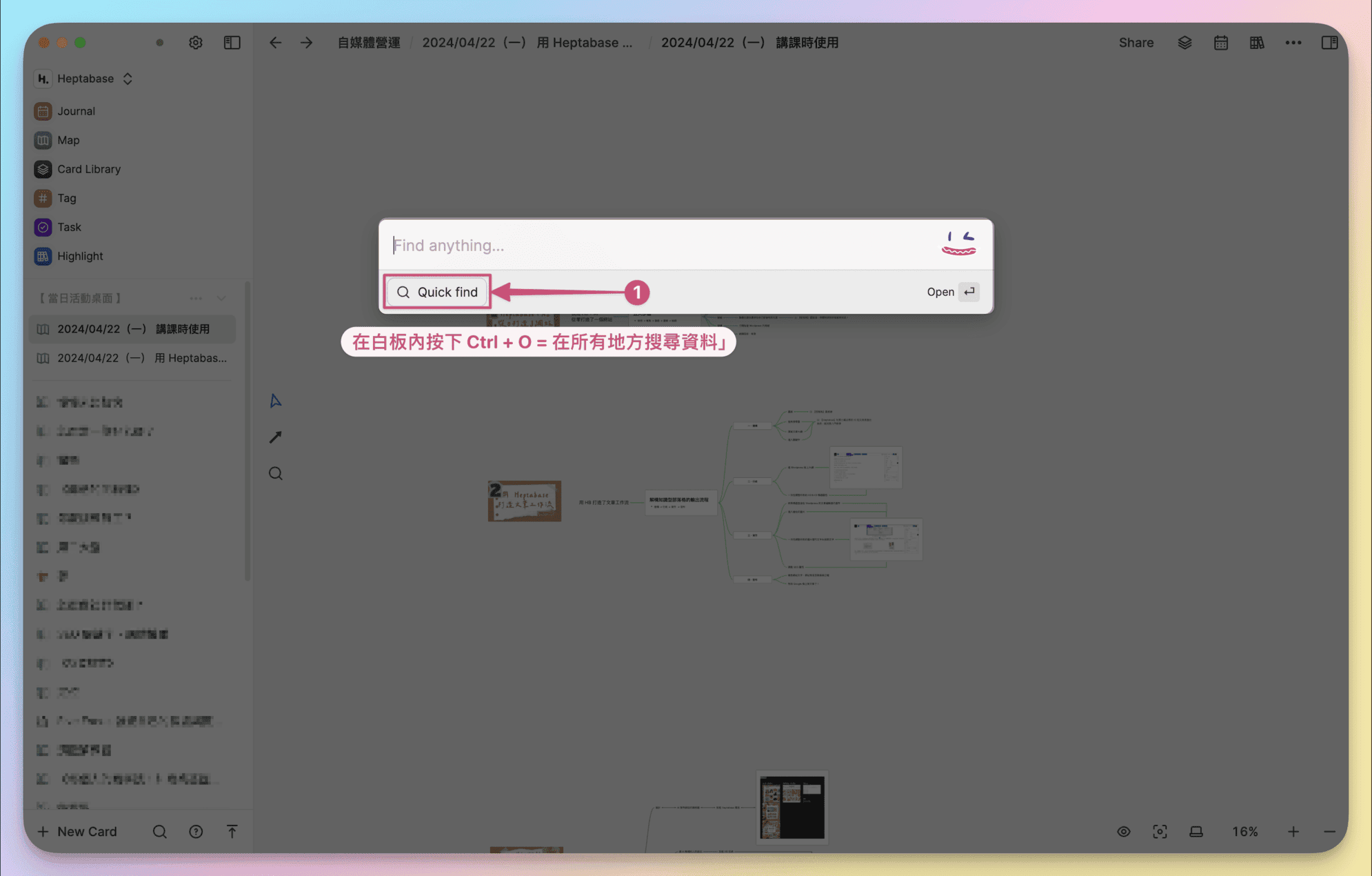Open Journal in the sidebar
Viewport: 1372px width, 876px height.
coord(76,111)
